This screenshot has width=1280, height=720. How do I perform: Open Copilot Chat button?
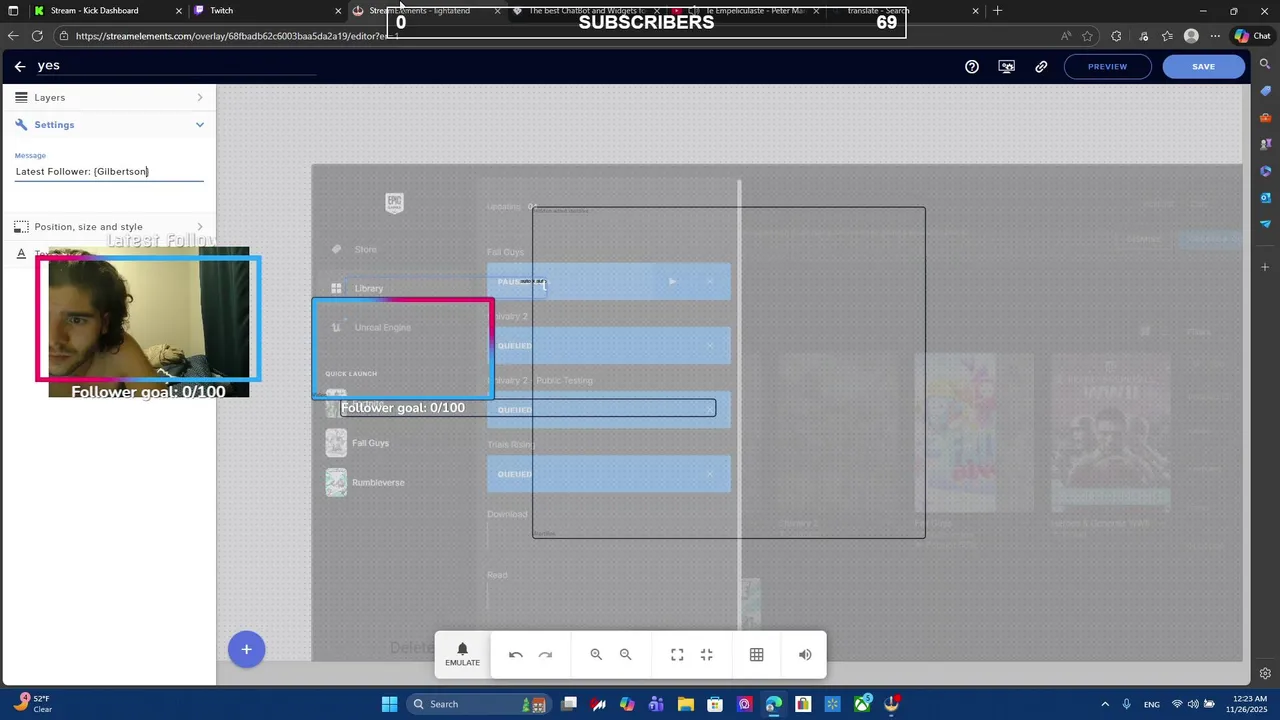[1252, 36]
